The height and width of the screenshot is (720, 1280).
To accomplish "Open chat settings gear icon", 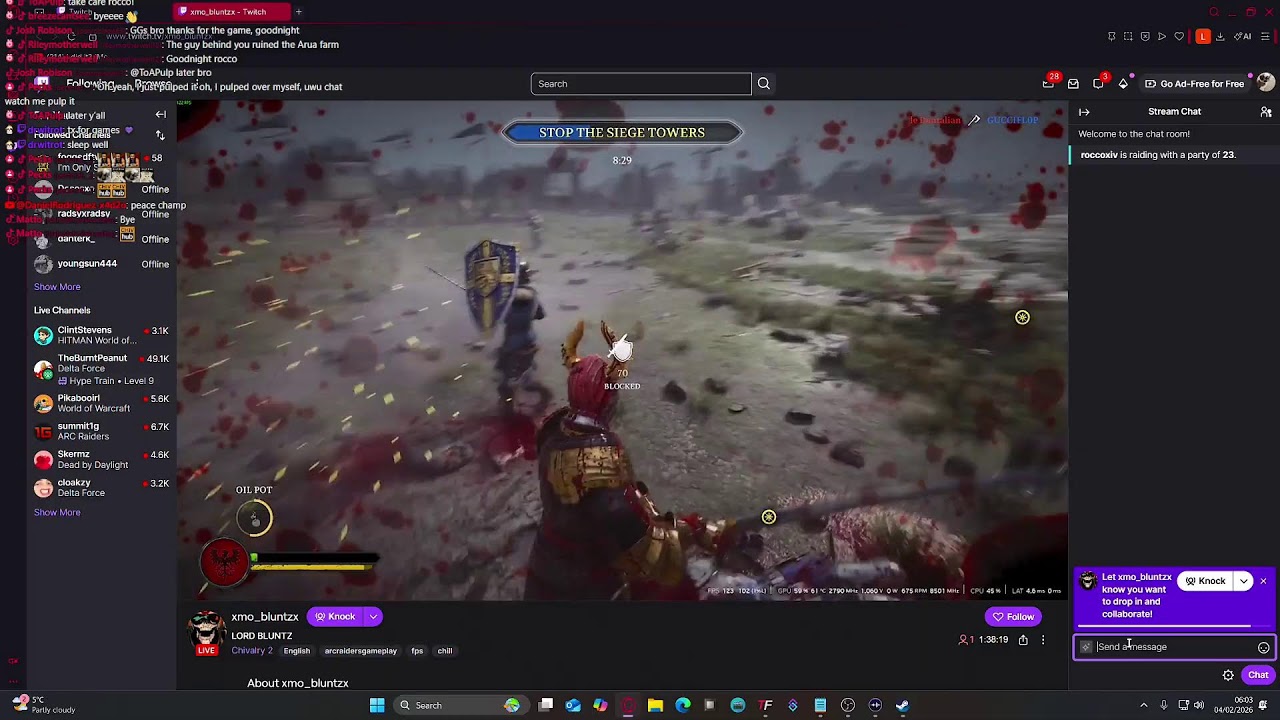I will click(x=1228, y=675).
